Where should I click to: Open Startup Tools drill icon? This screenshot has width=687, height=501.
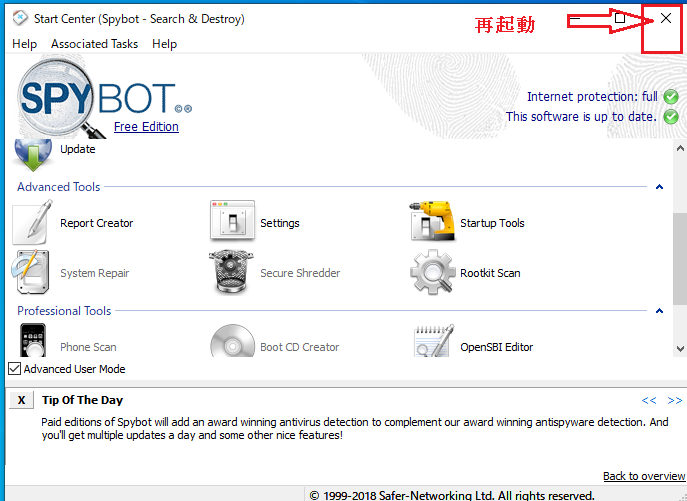432,221
